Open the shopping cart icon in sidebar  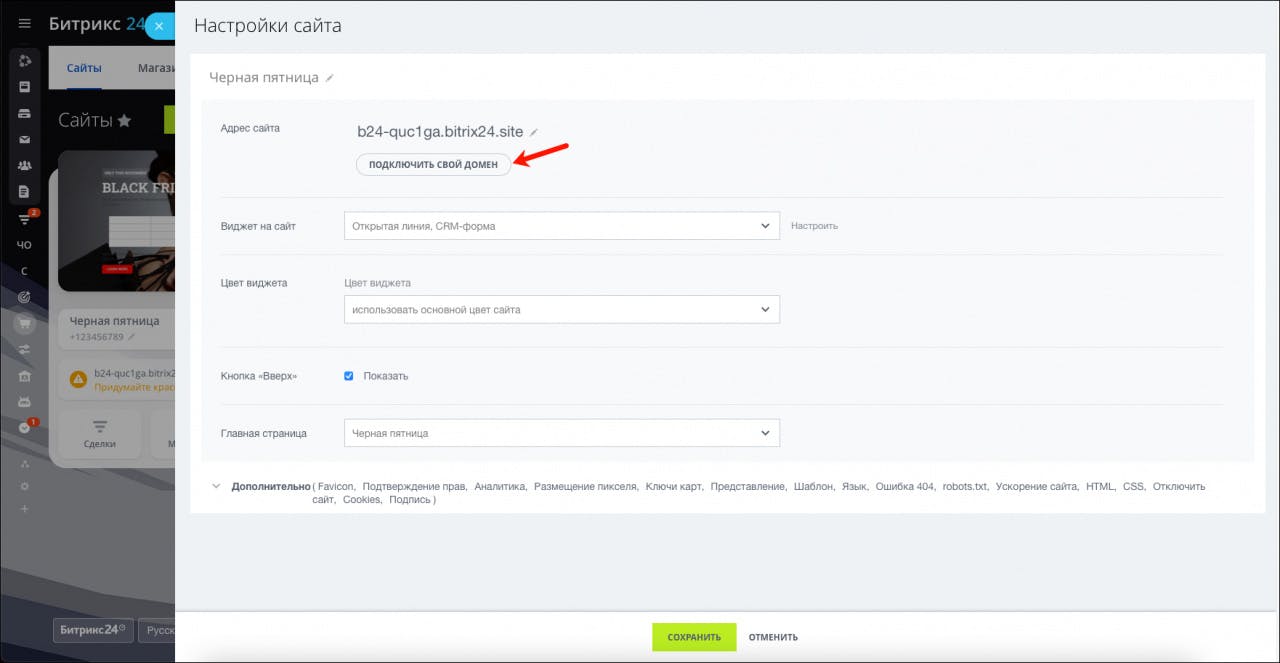point(25,324)
